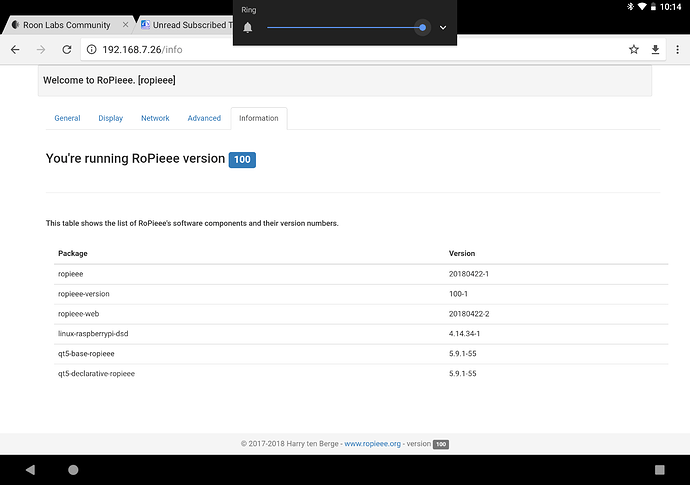The image size is (690, 485).
Task: Open site info icon in address bar
Action: [92, 50]
